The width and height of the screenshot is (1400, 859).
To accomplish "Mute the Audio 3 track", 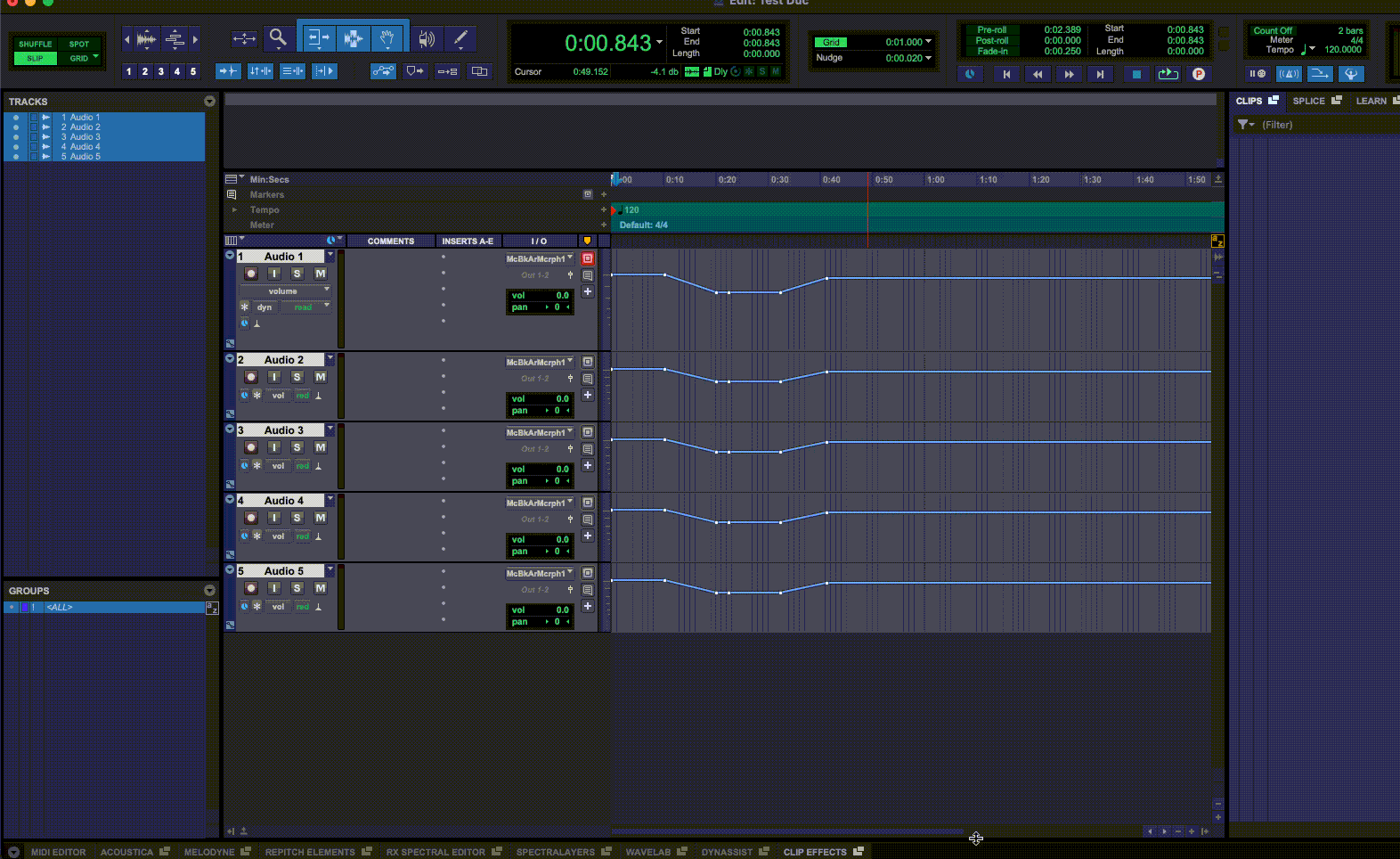I will tap(321, 447).
